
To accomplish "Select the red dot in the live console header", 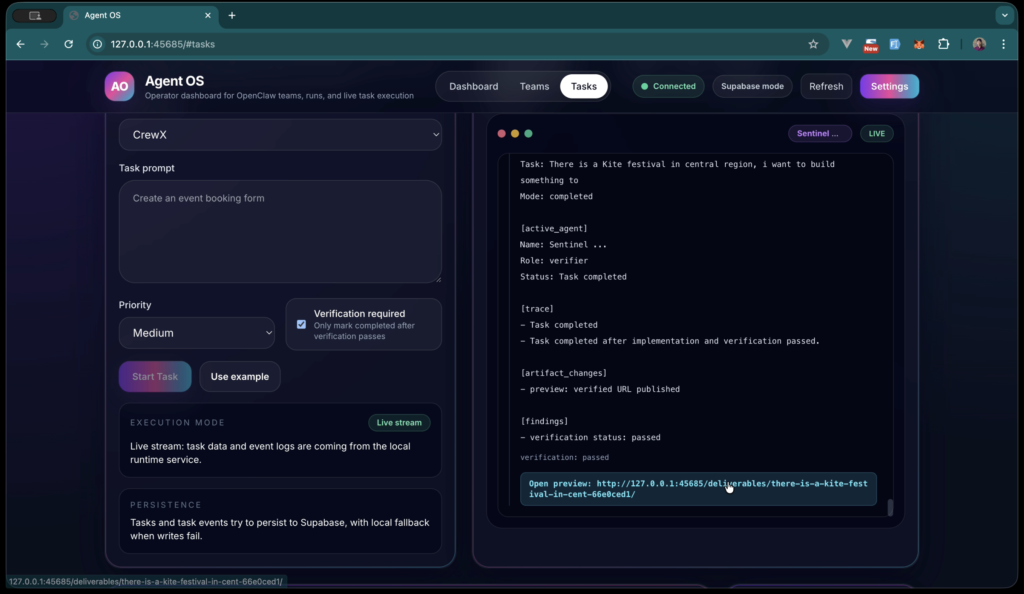I will (x=501, y=131).
